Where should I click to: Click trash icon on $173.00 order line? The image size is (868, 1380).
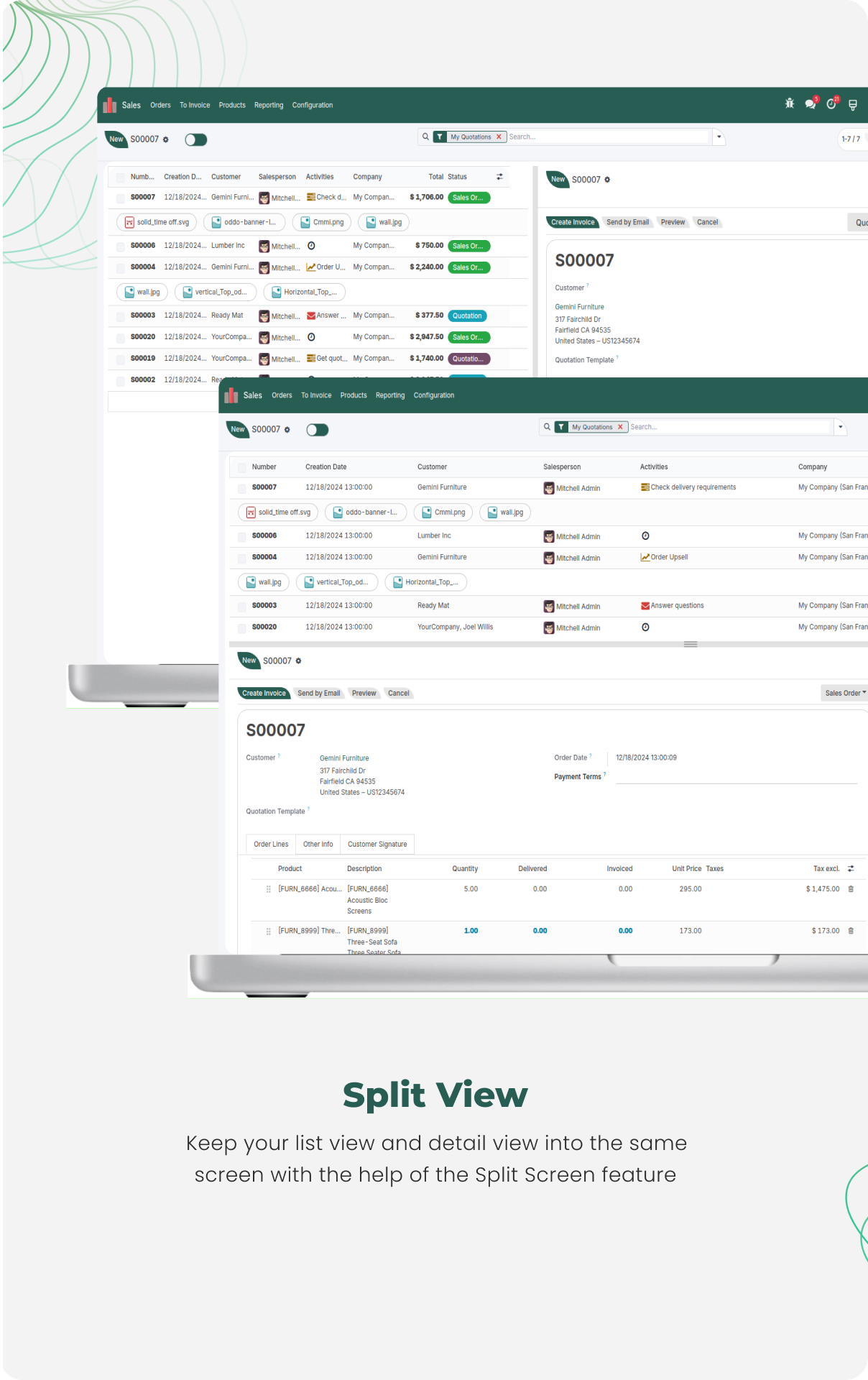coord(851,931)
